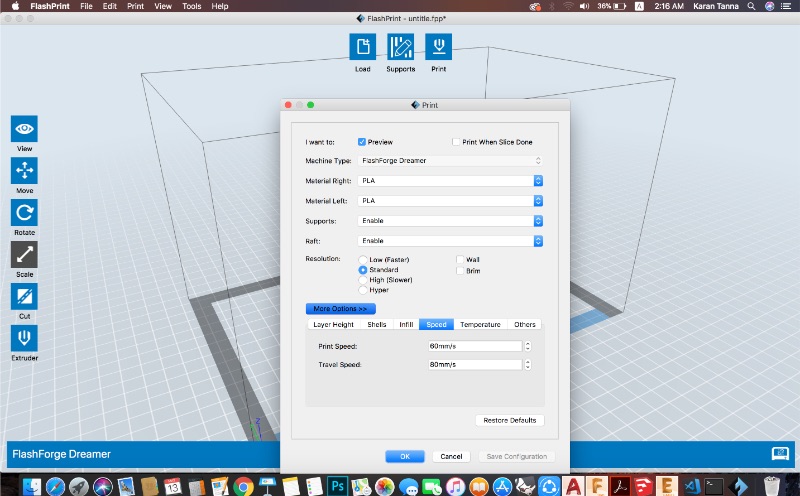800x496 pixels.
Task: Enable the Brim checkbox
Action: coord(460,270)
